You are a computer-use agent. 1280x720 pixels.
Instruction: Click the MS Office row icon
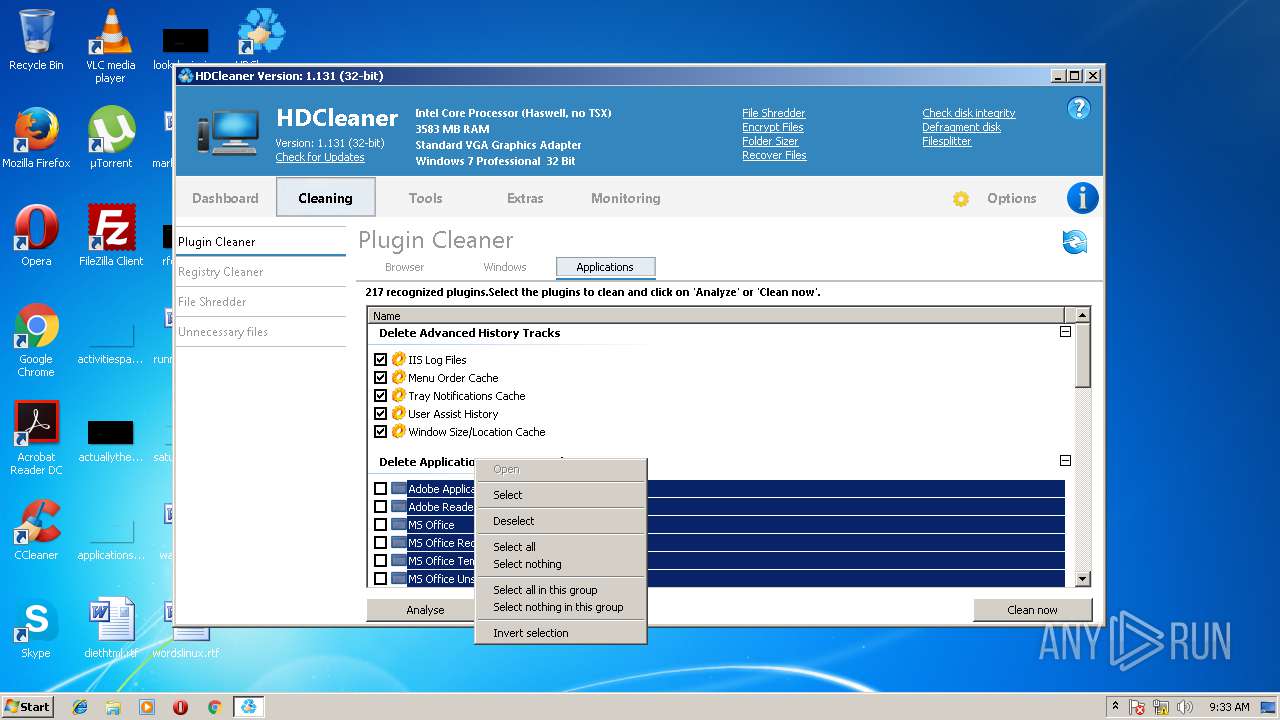click(x=399, y=525)
